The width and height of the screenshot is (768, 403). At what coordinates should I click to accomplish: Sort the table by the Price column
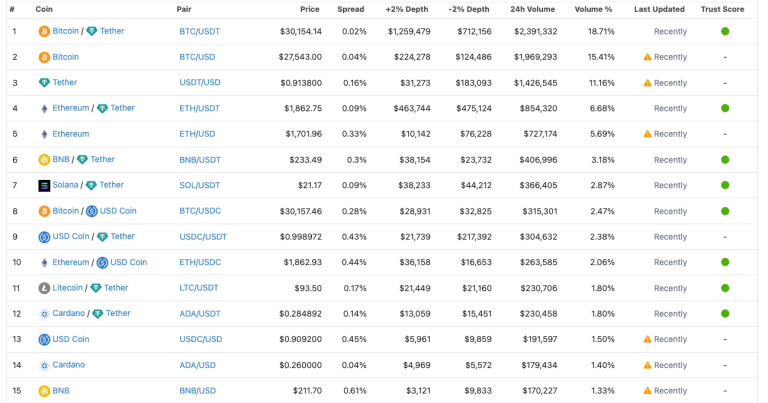tap(309, 8)
